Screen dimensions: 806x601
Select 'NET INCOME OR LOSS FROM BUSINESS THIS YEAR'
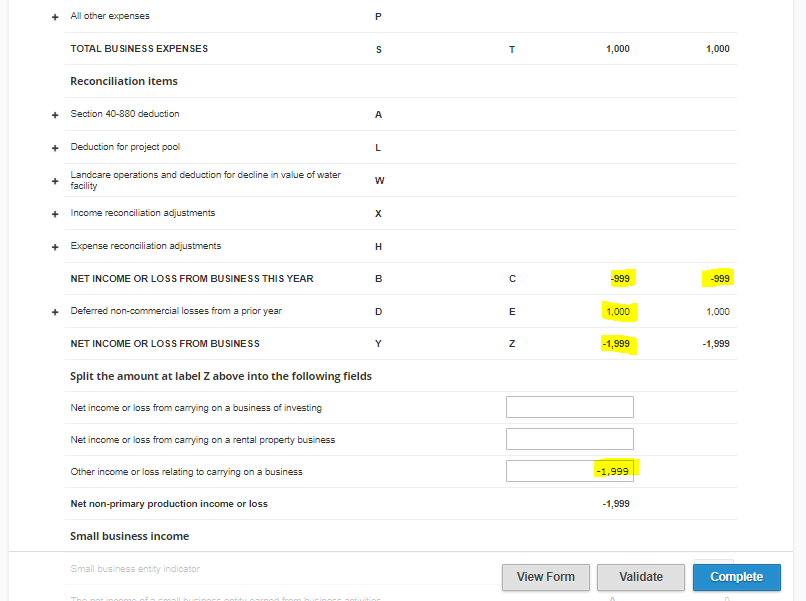coord(192,279)
